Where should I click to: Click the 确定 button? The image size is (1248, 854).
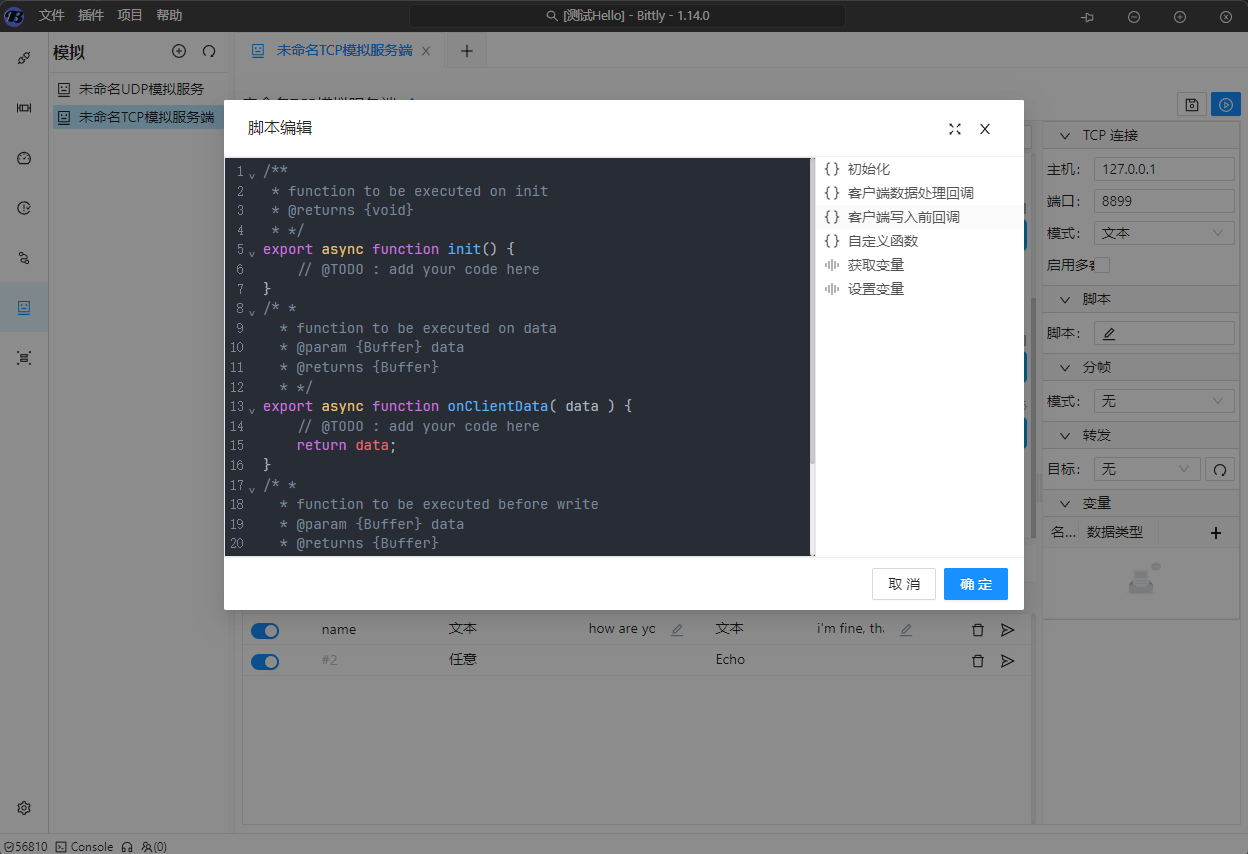pyautogui.click(x=975, y=584)
